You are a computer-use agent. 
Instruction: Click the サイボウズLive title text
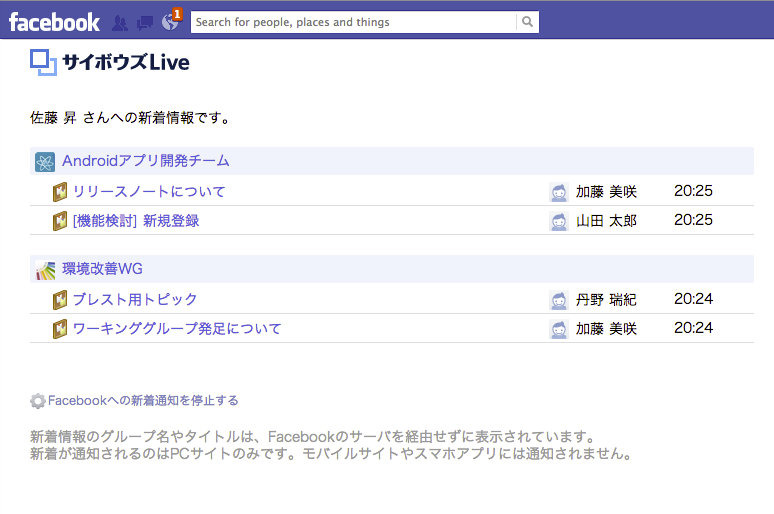click(x=126, y=62)
